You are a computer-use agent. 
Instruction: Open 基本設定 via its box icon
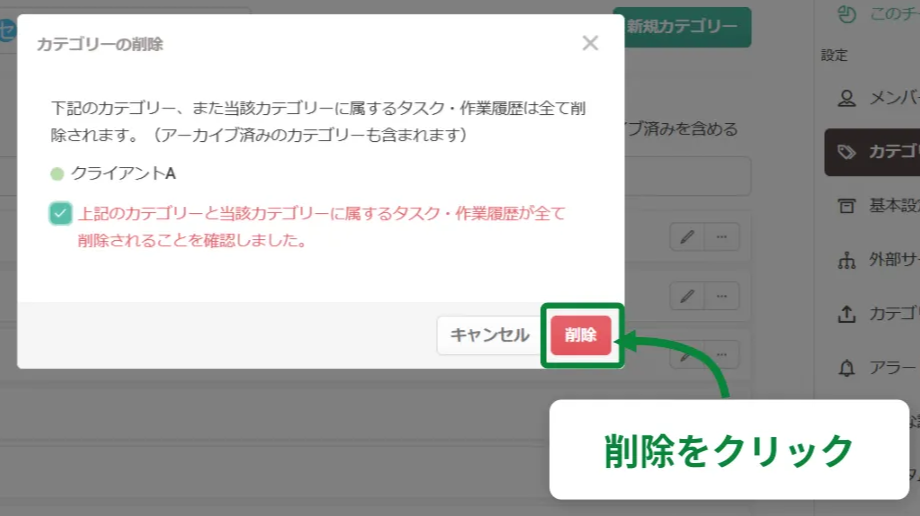point(846,206)
